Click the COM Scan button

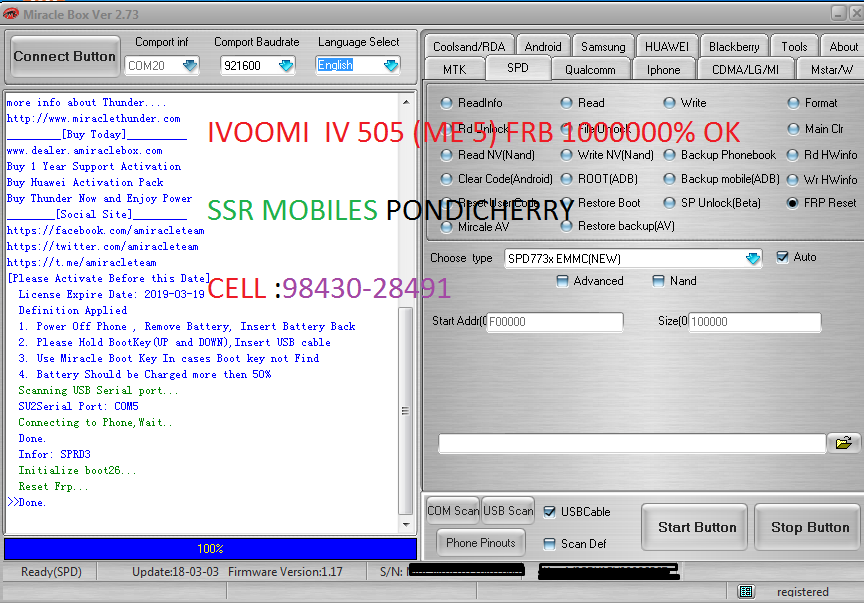click(453, 511)
